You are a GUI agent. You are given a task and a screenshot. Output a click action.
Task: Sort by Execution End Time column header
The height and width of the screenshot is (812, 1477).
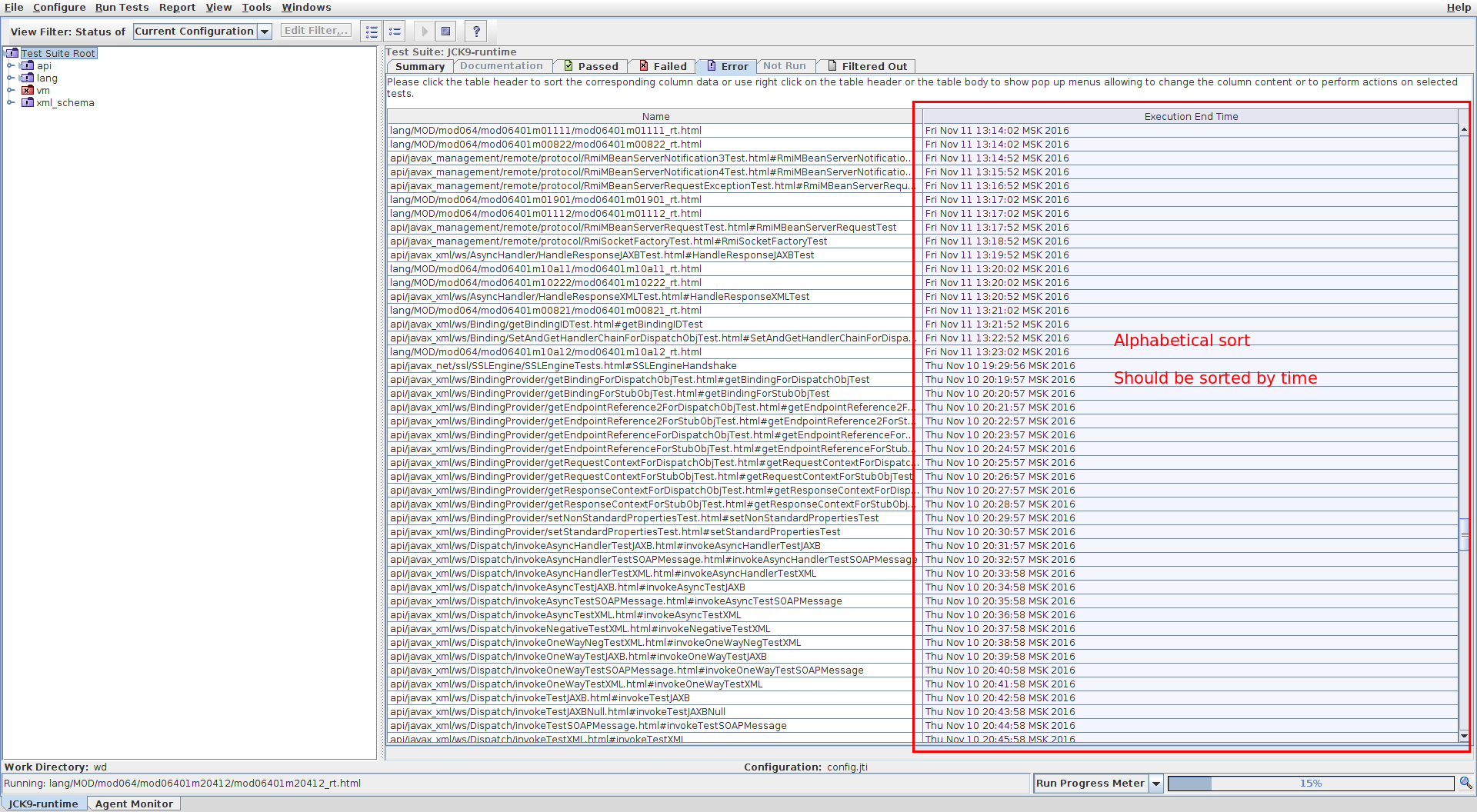coord(1190,117)
